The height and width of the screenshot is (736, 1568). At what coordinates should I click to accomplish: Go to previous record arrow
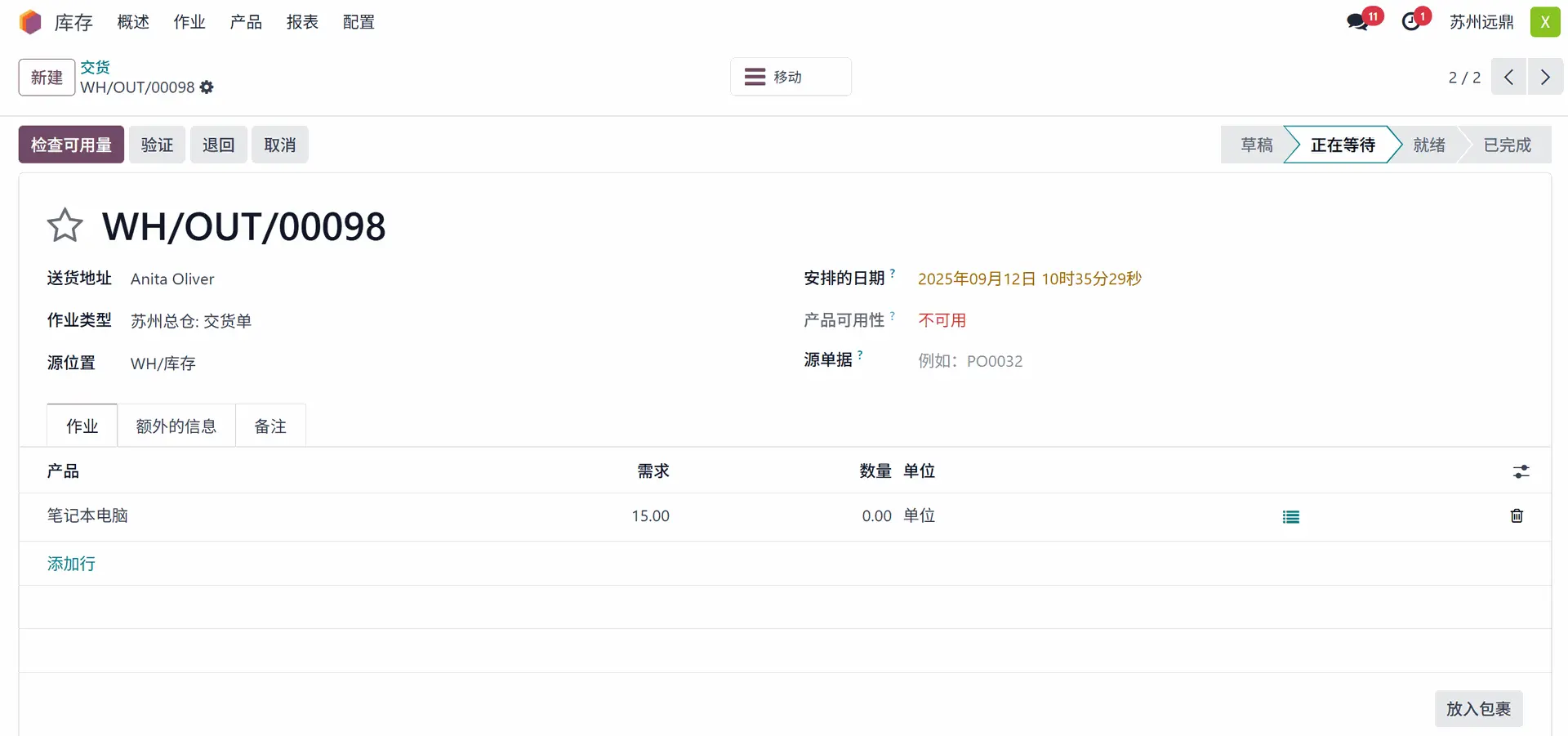(1508, 77)
